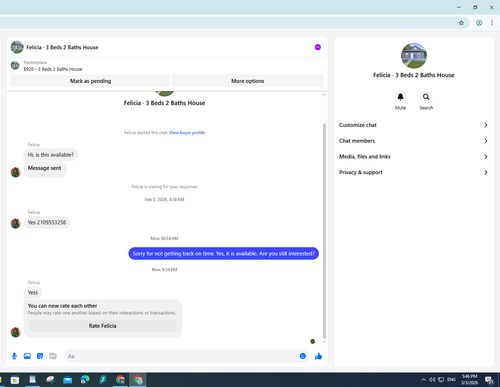Show hidden system tray icons

click(423, 380)
